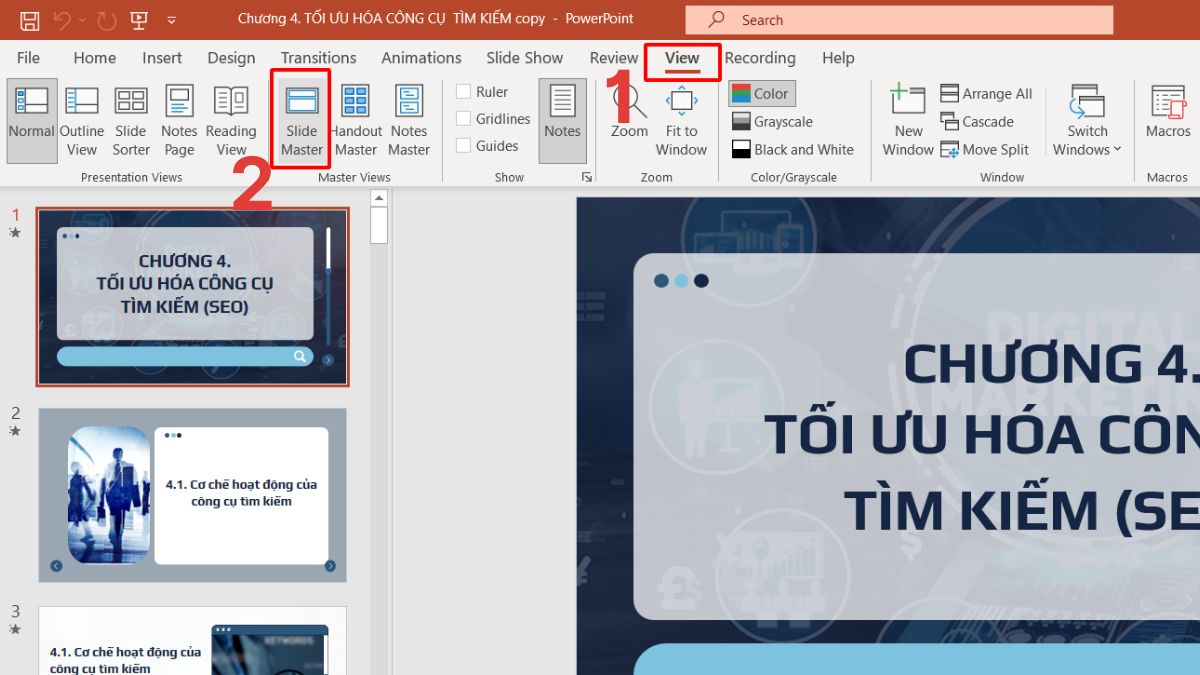Screen dimensions: 1200x675
Task: Select Grayscale view mode
Action: (x=772, y=122)
